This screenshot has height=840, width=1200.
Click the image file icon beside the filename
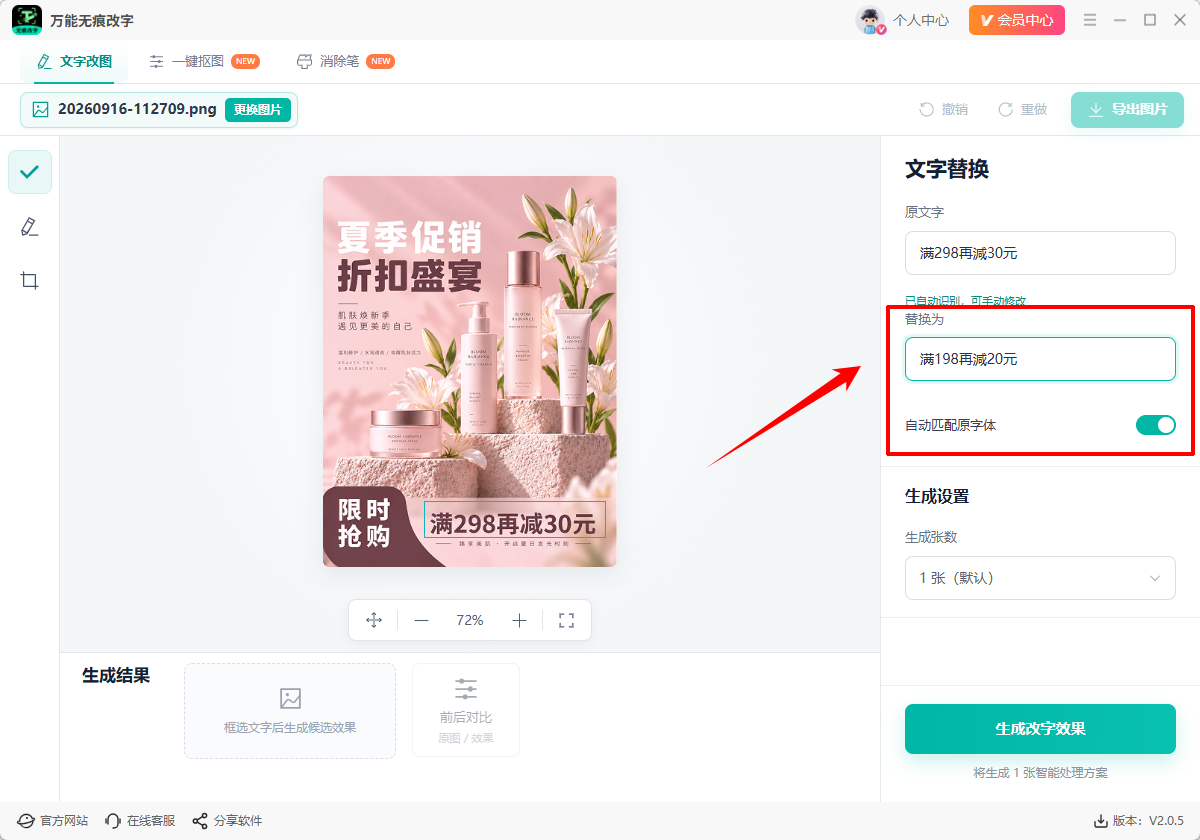pyautogui.click(x=41, y=110)
